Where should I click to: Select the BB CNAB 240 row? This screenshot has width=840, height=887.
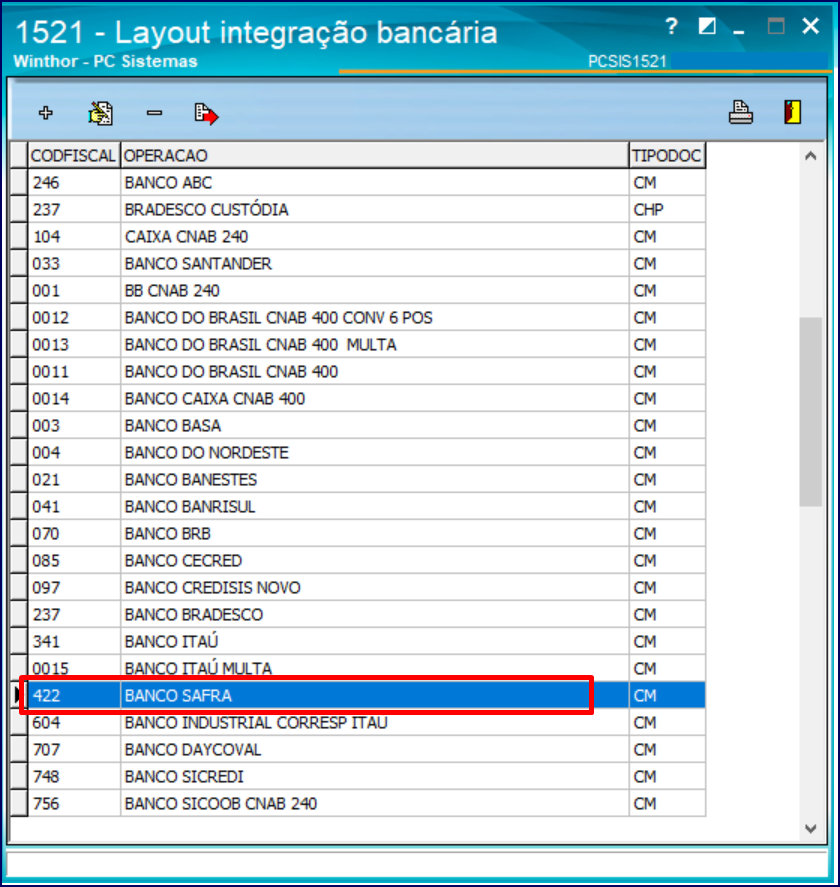point(367,291)
